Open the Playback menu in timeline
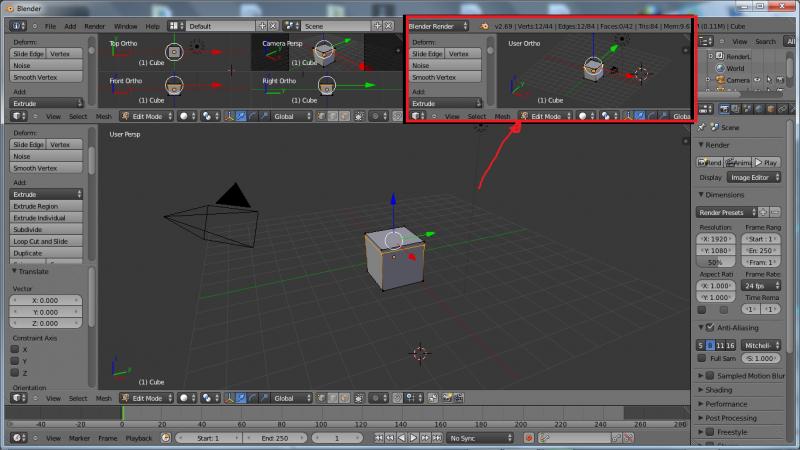This screenshot has width=800, height=450. tap(139, 438)
